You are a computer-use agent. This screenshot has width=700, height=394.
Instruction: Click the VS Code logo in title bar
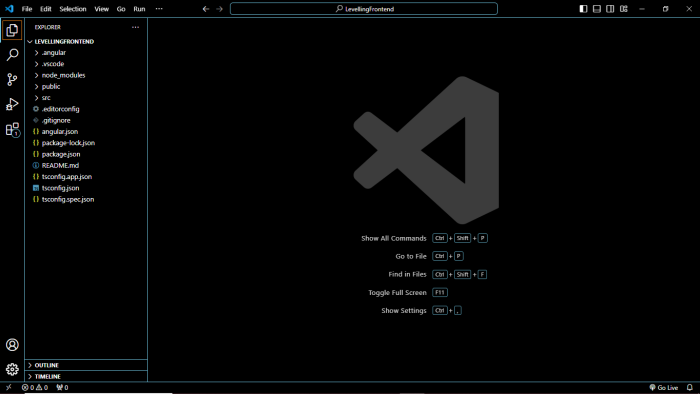(9, 9)
